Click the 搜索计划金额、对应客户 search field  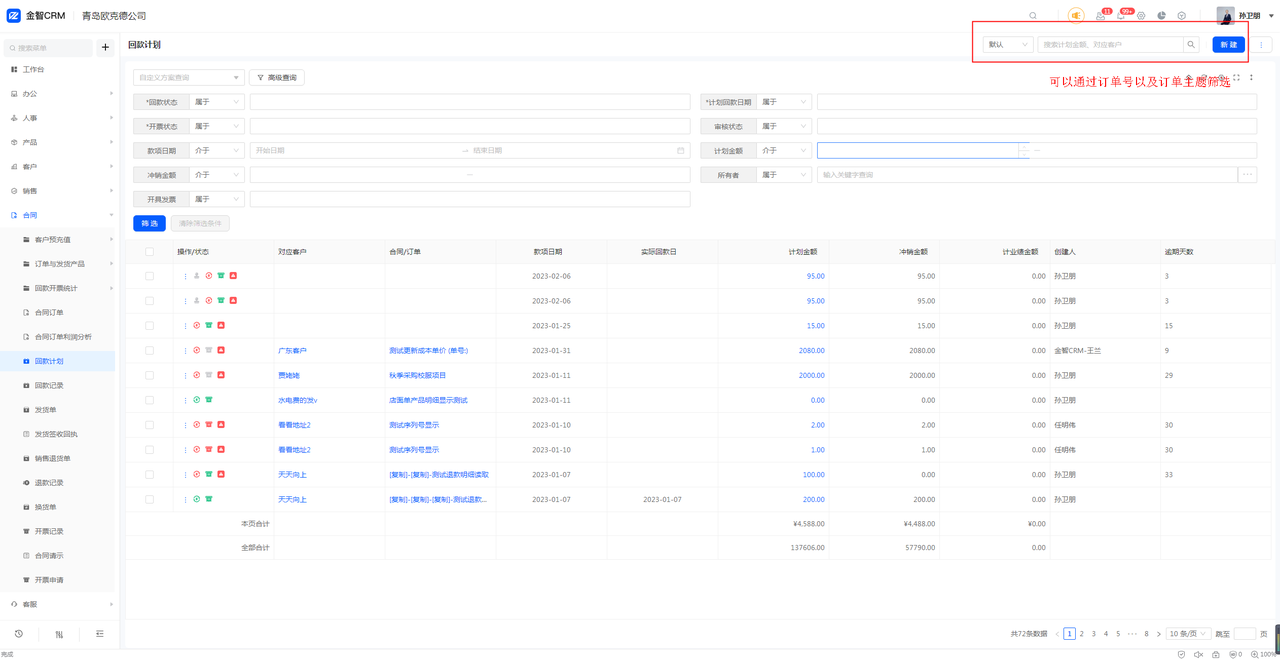(x=1110, y=45)
